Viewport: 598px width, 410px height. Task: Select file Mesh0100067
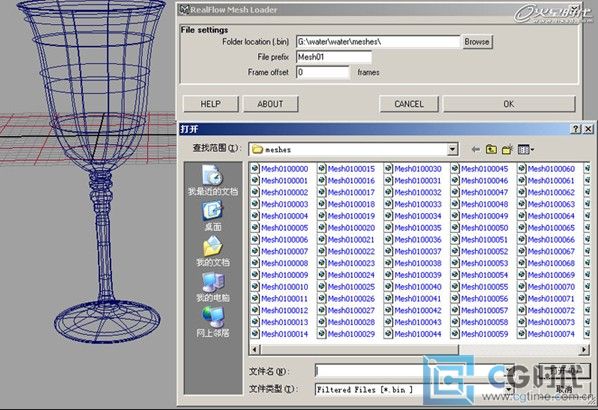(551, 251)
